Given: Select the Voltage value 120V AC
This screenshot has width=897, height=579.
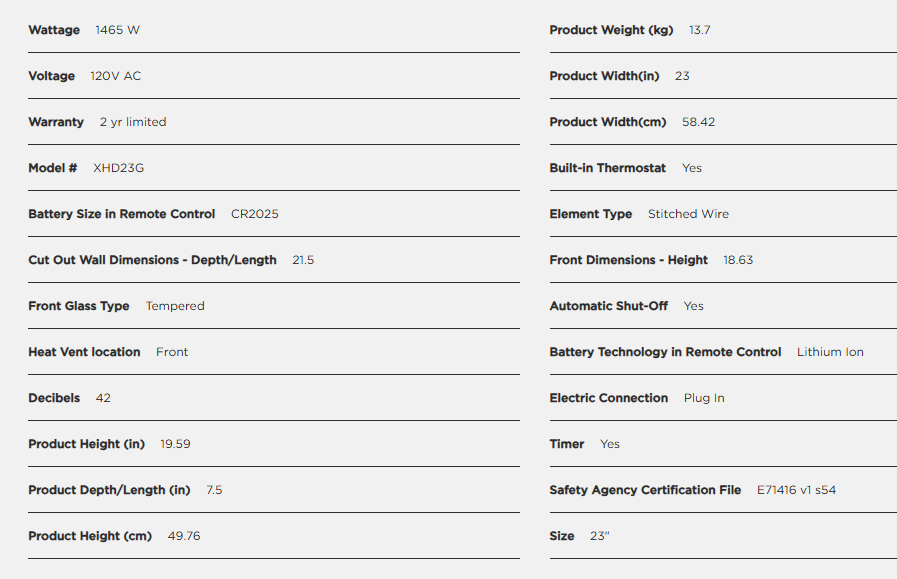Looking at the screenshot, I should pos(116,76).
